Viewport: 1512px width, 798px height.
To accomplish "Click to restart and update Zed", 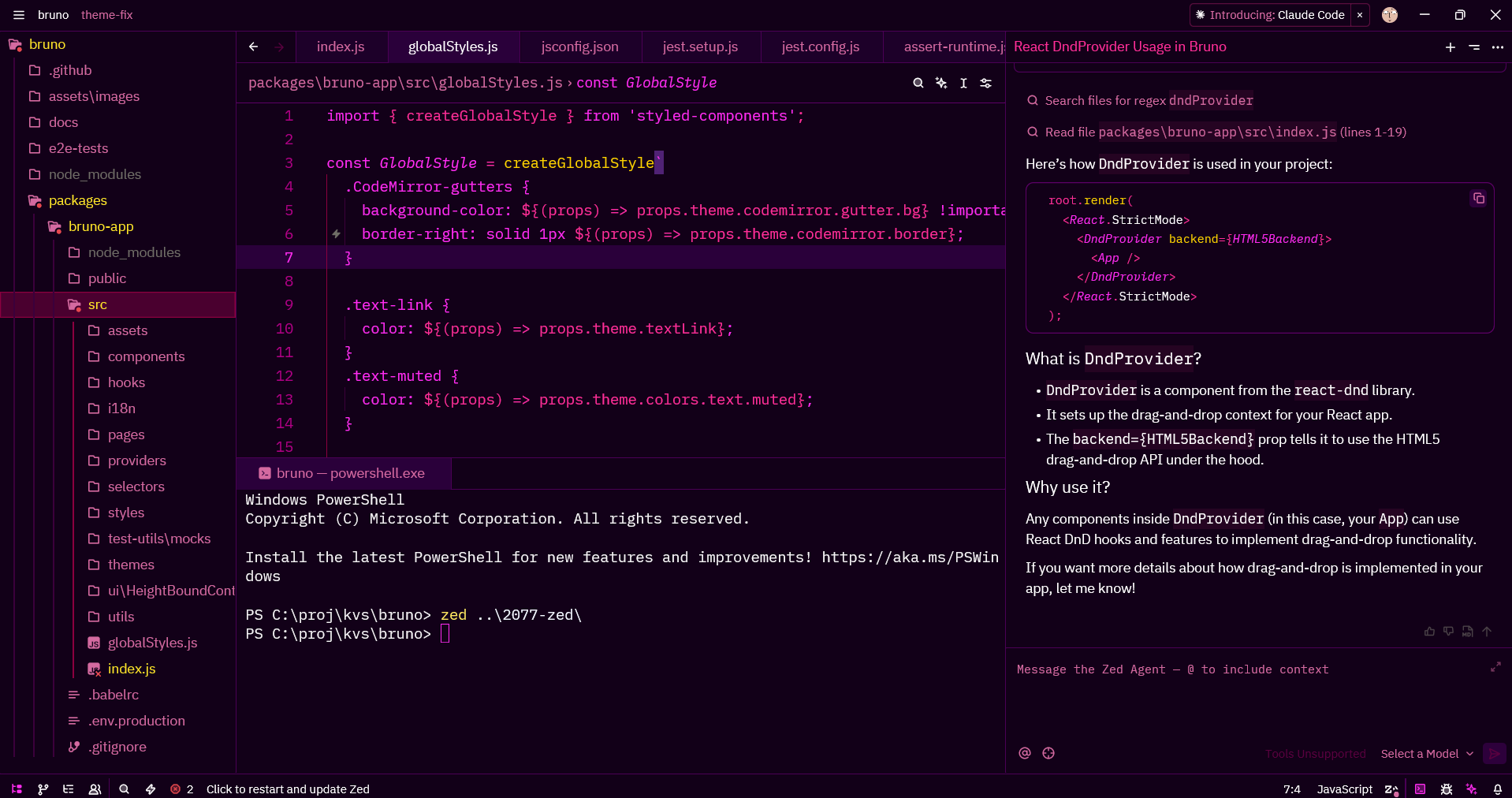I will (288, 789).
